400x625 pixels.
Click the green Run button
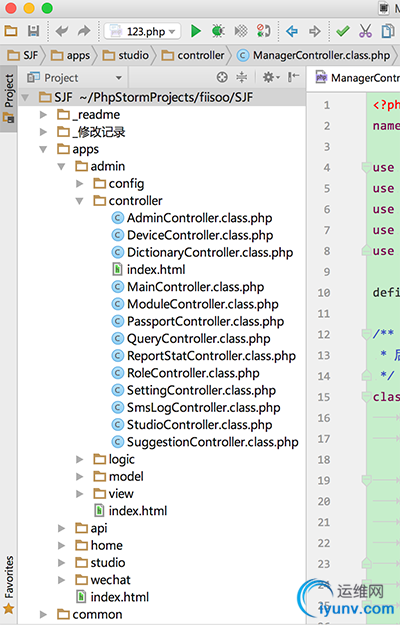coord(196,31)
